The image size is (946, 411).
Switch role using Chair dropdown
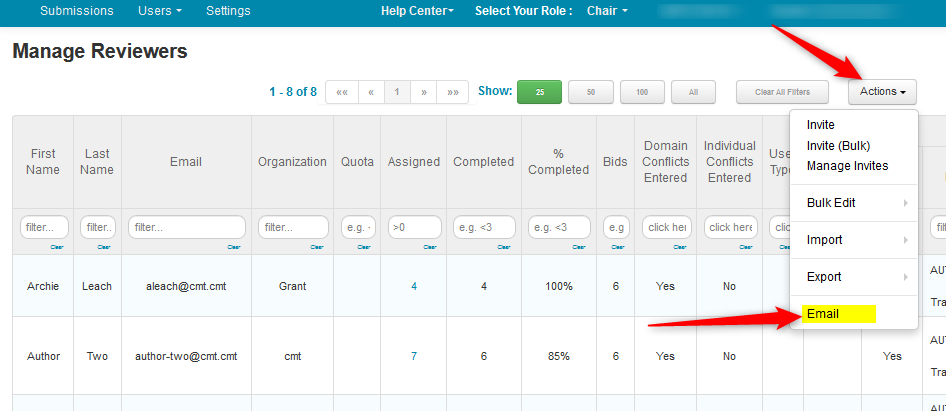pos(608,11)
